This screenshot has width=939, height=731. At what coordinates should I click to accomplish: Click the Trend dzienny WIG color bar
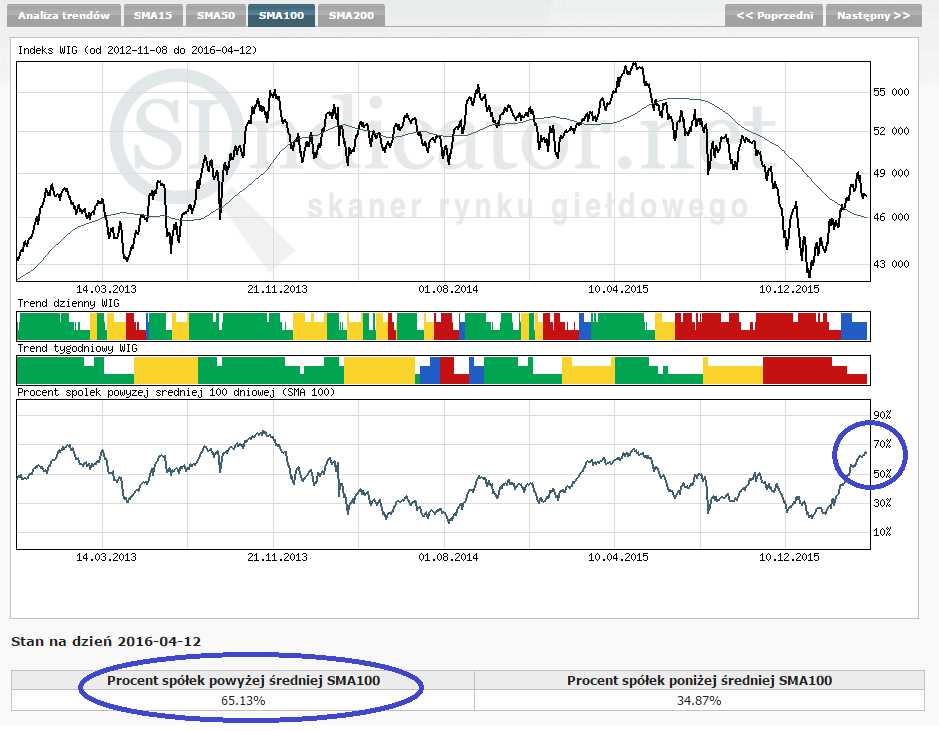(442, 326)
